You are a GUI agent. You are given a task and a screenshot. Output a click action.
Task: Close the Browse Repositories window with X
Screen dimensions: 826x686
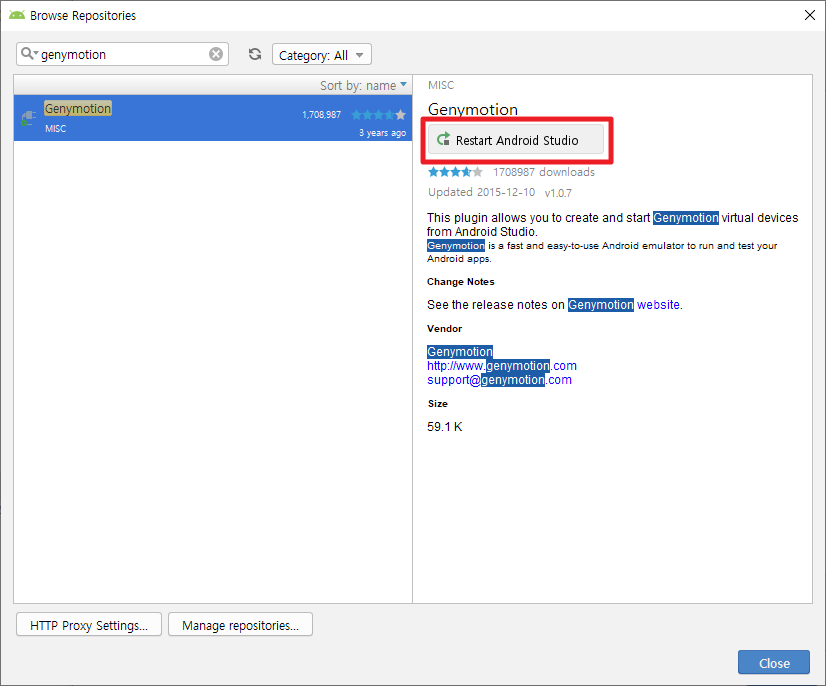coord(810,15)
